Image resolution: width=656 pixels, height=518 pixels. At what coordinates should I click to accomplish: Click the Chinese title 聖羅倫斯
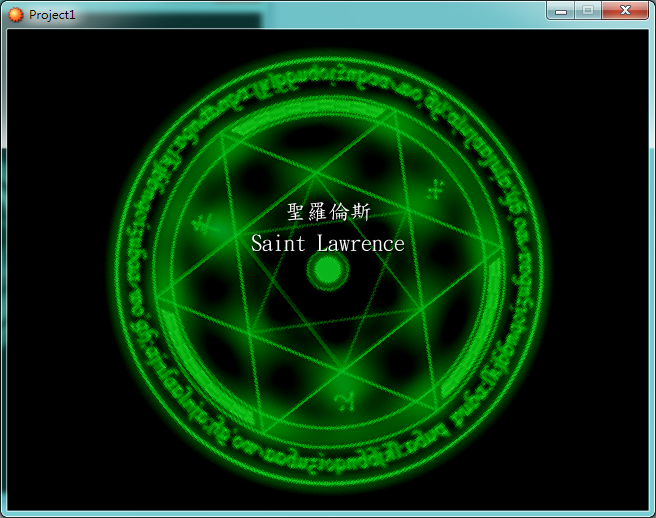click(328, 212)
